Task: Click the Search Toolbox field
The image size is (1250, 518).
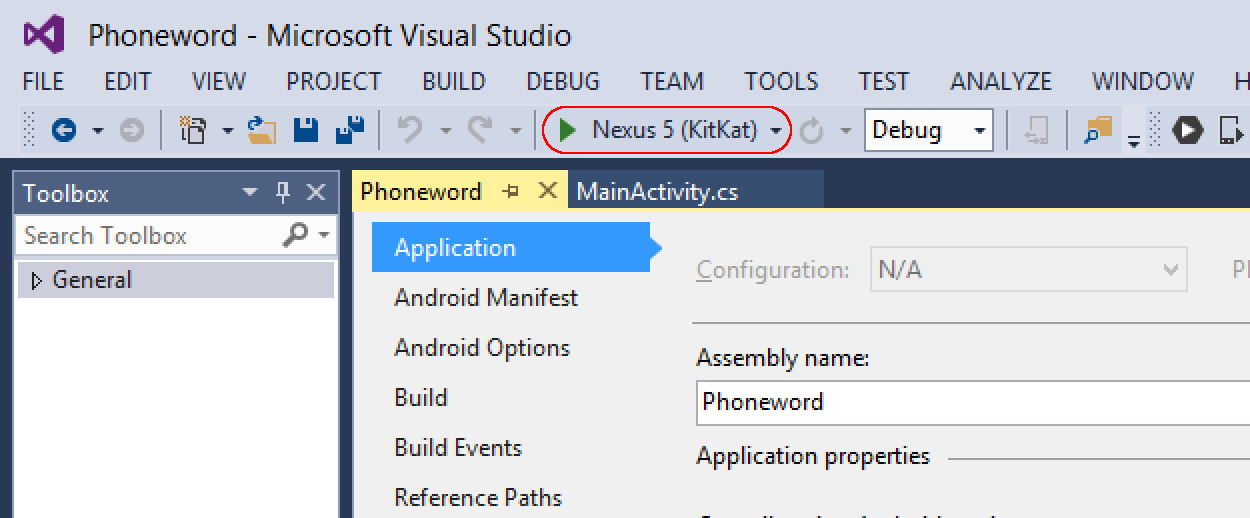Action: tap(150, 236)
